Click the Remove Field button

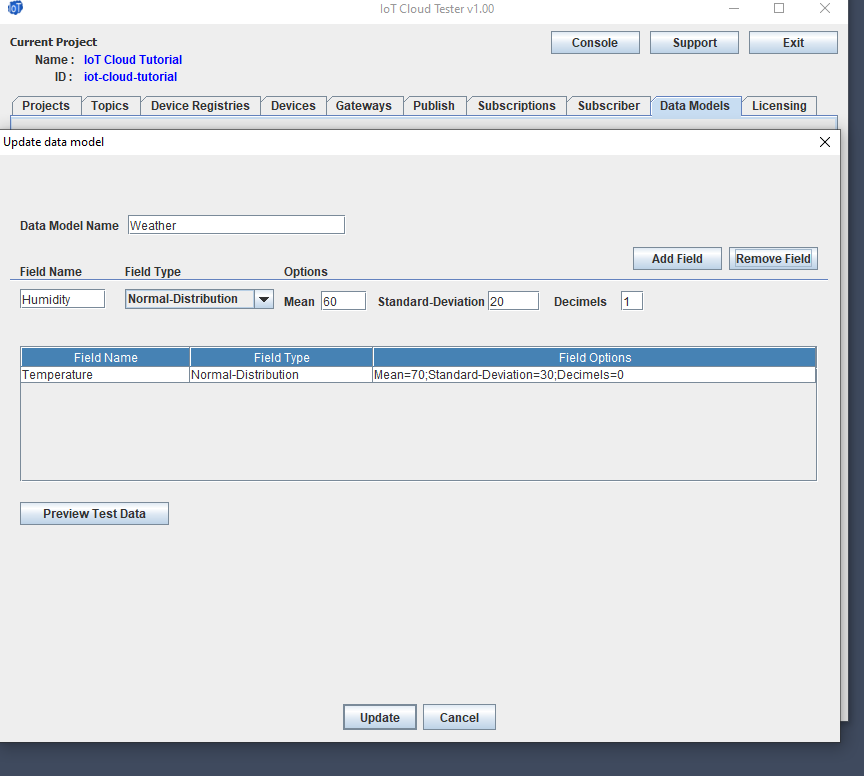[x=773, y=258]
